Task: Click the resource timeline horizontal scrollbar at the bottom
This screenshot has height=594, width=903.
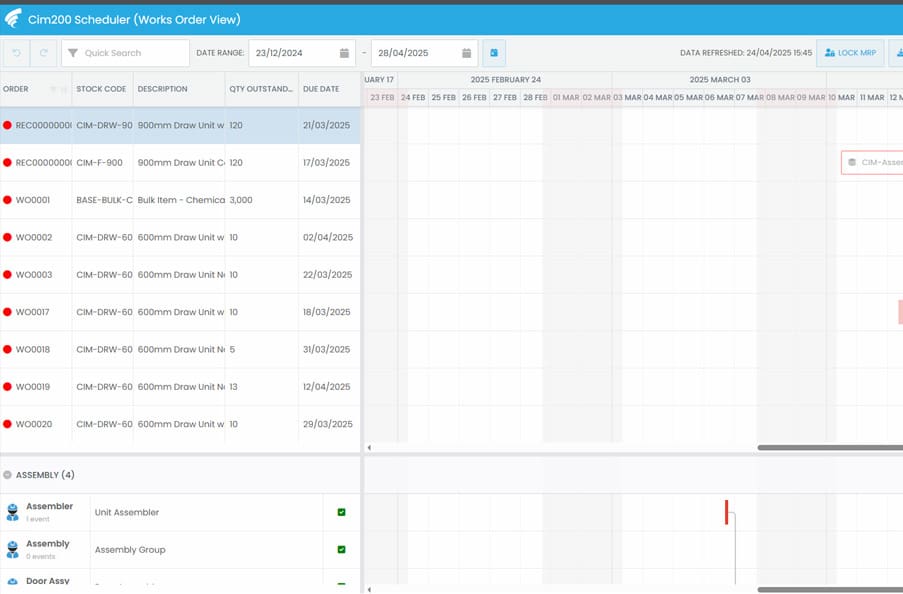Action: point(830,589)
